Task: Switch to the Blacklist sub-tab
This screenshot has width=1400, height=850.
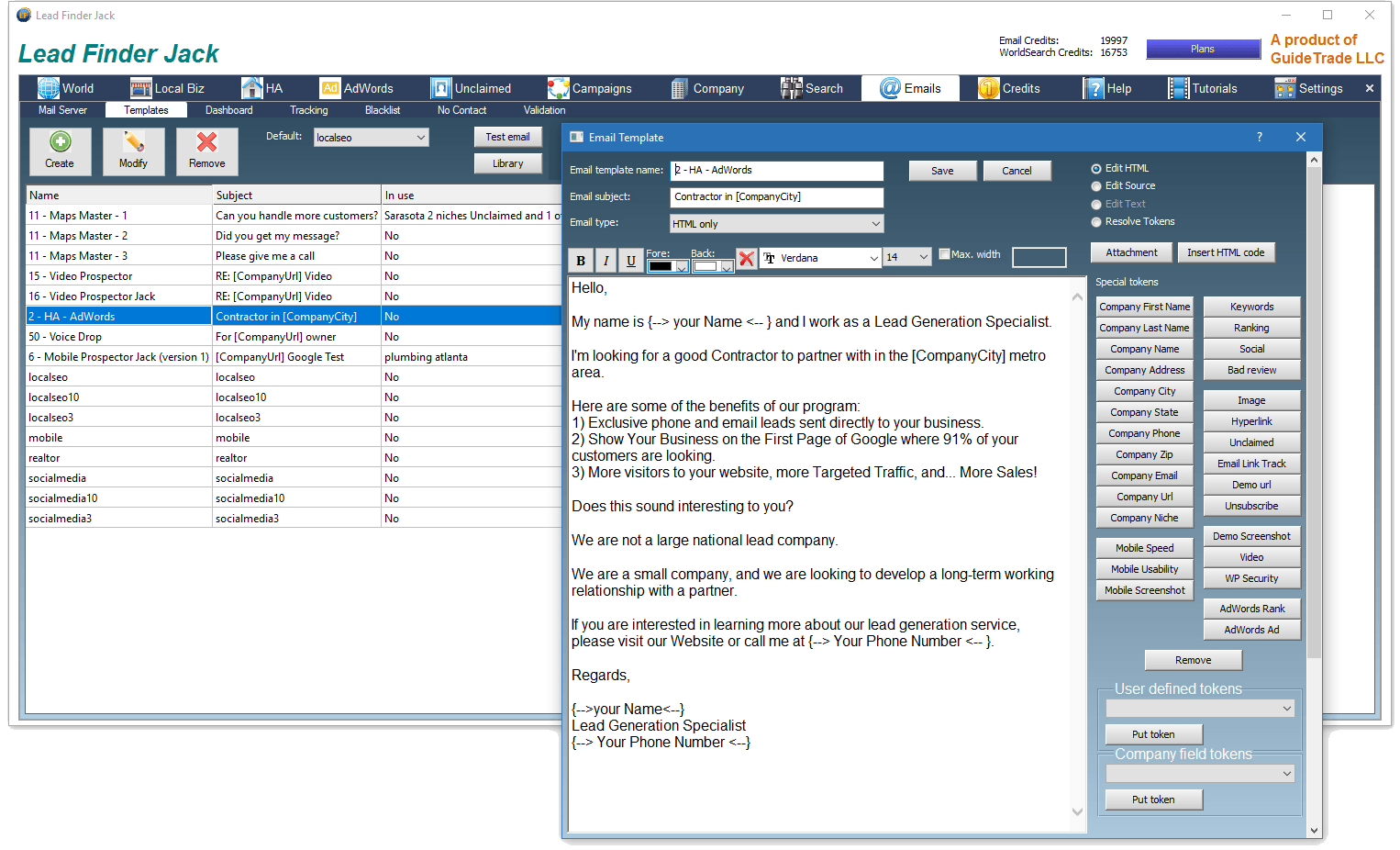Action: click(383, 110)
